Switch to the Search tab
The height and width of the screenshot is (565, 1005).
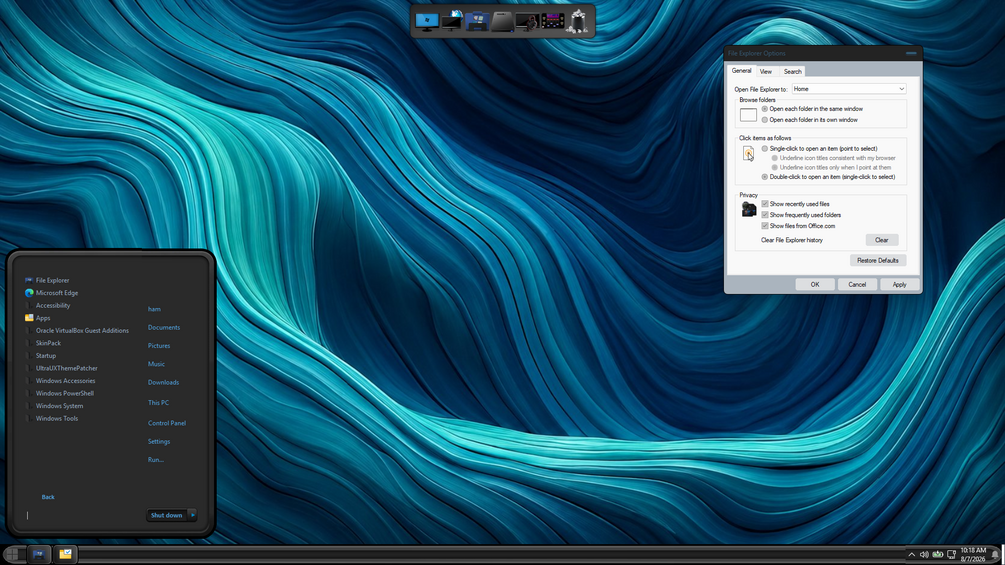point(792,72)
